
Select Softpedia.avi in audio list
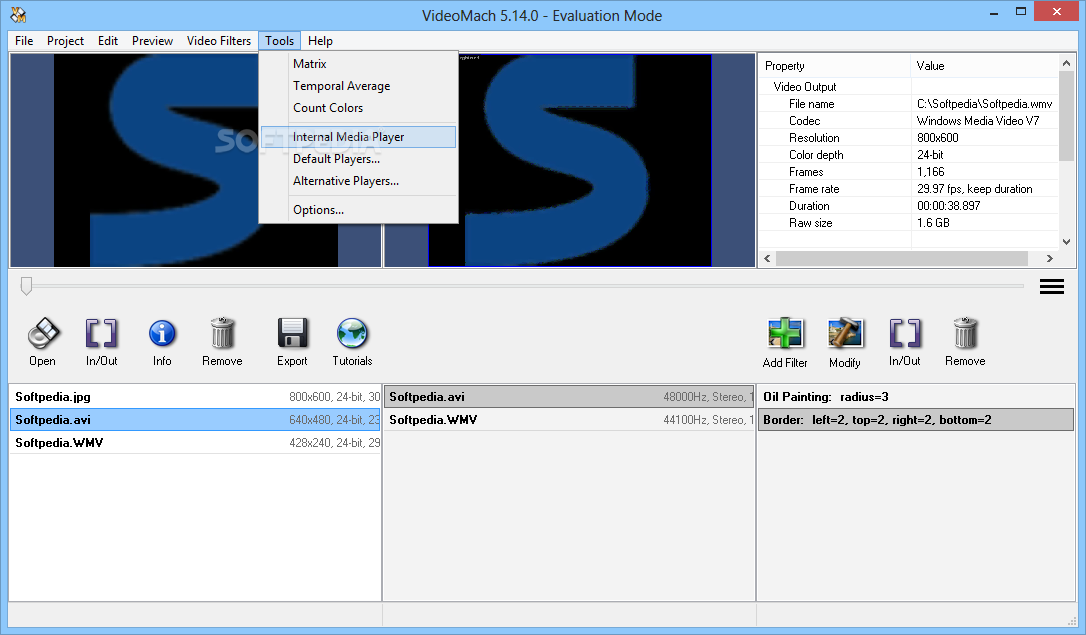pyautogui.click(x=569, y=397)
